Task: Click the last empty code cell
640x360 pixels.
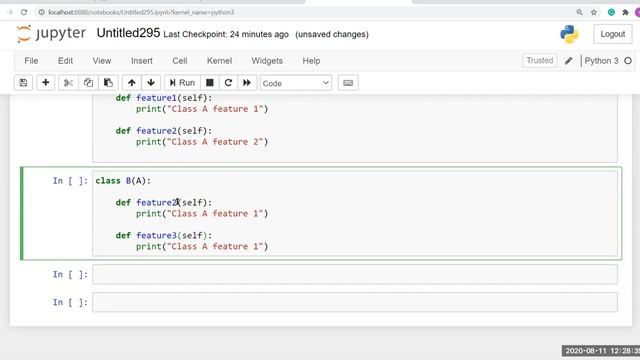Action: [355, 302]
